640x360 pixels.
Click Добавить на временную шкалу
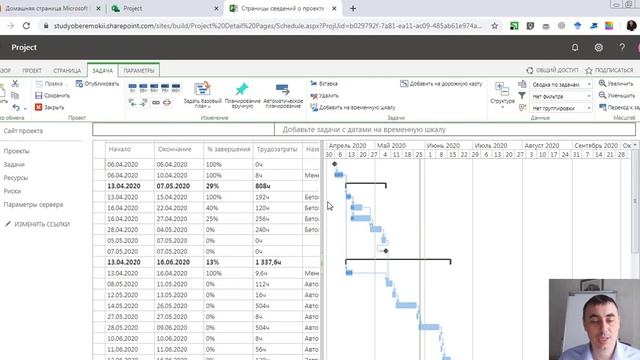[x=353, y=108]
